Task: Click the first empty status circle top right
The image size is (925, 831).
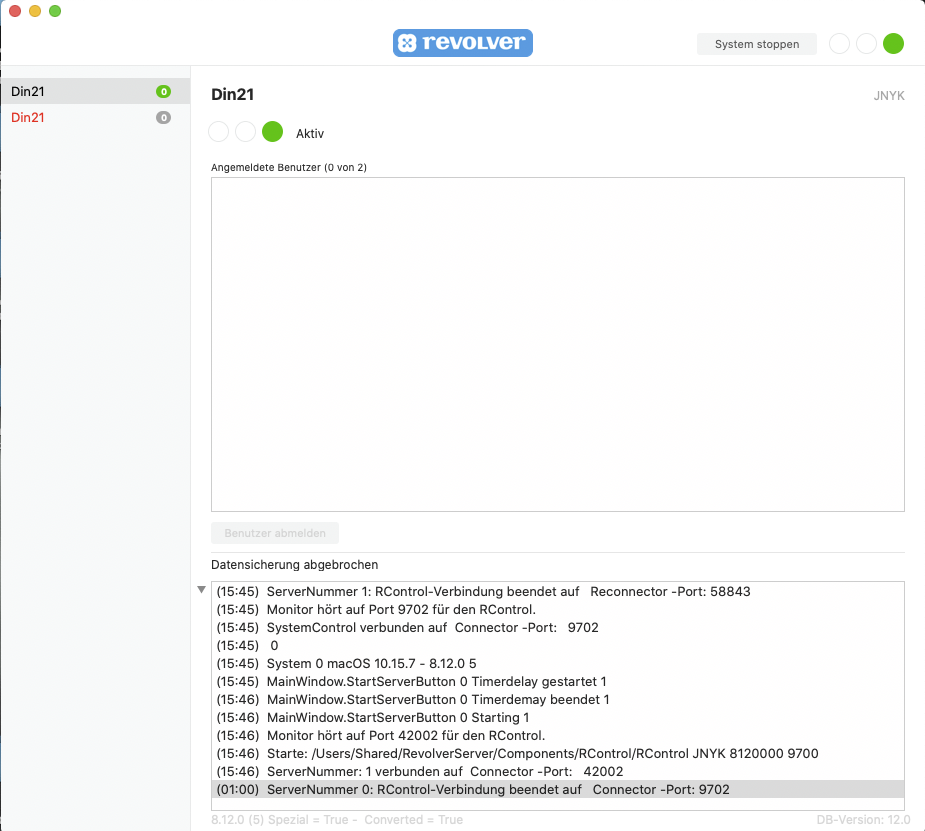Action: (840, 43)
